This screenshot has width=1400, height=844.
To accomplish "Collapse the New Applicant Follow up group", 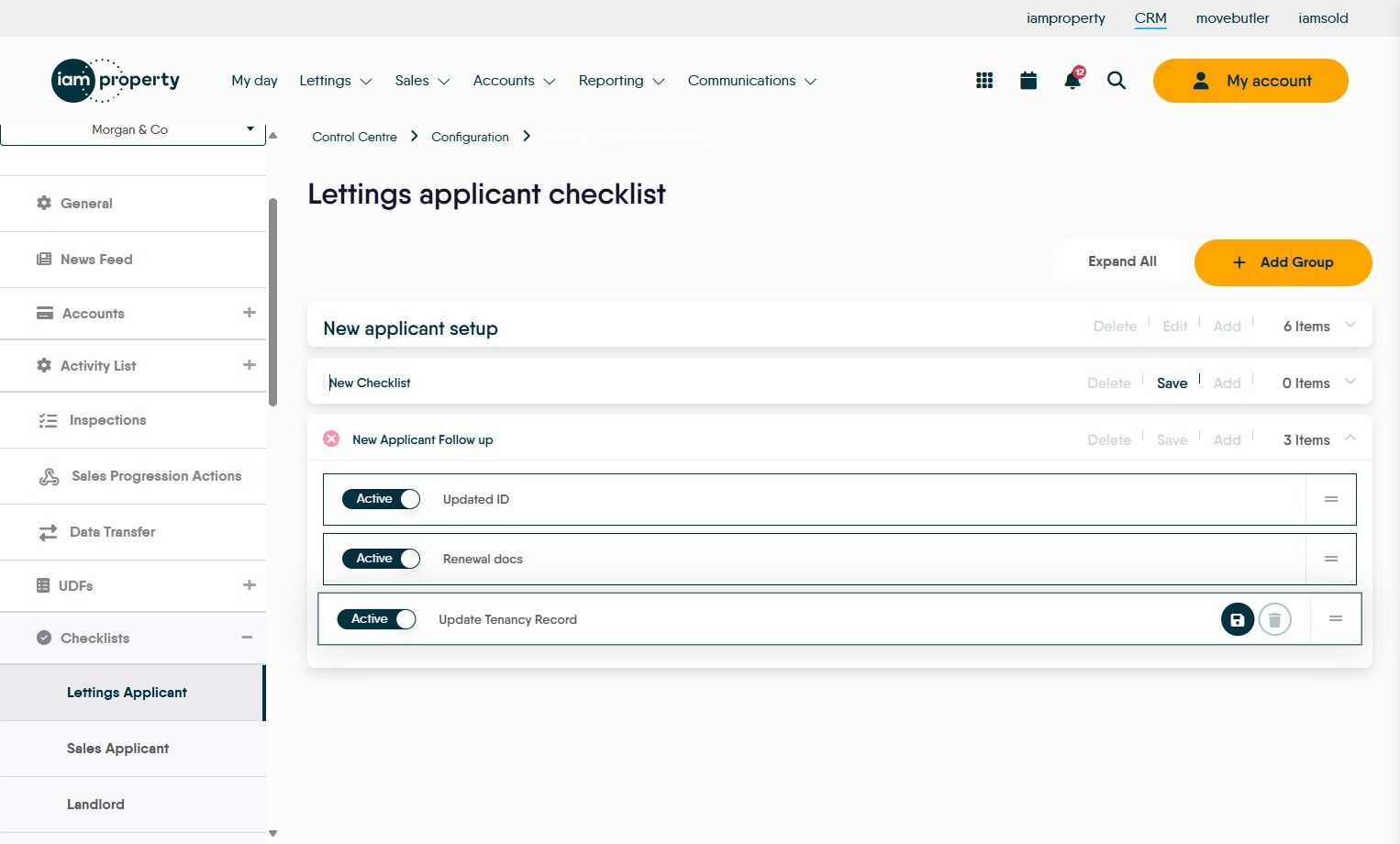I will 1350,439.
